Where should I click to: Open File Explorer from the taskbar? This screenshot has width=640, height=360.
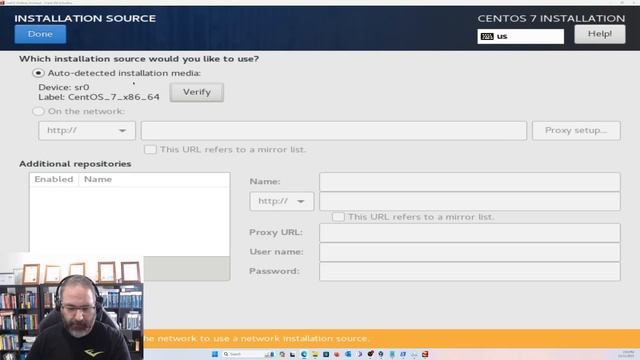[x=315, y=354]
